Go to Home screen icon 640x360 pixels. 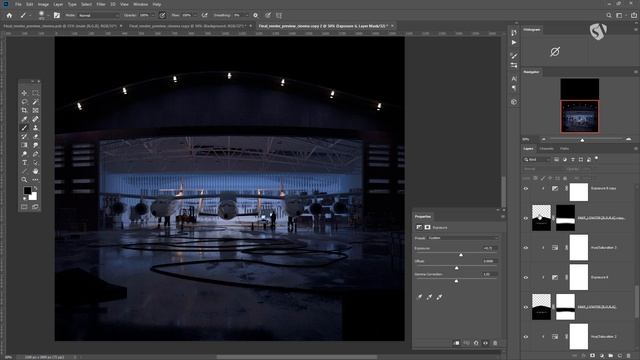[x=9, y=15]
